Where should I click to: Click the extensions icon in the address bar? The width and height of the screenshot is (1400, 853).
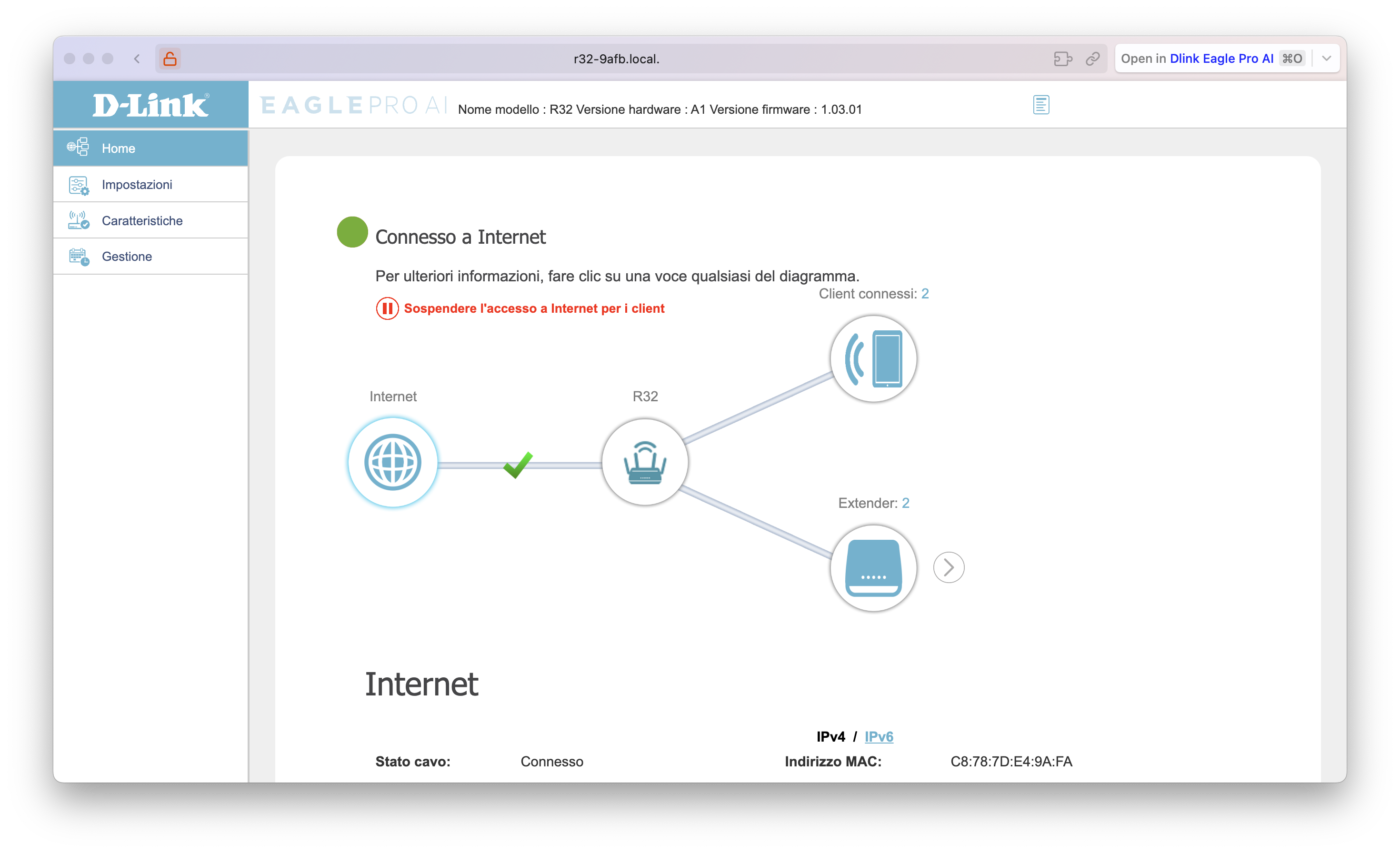coord(1063,59)
